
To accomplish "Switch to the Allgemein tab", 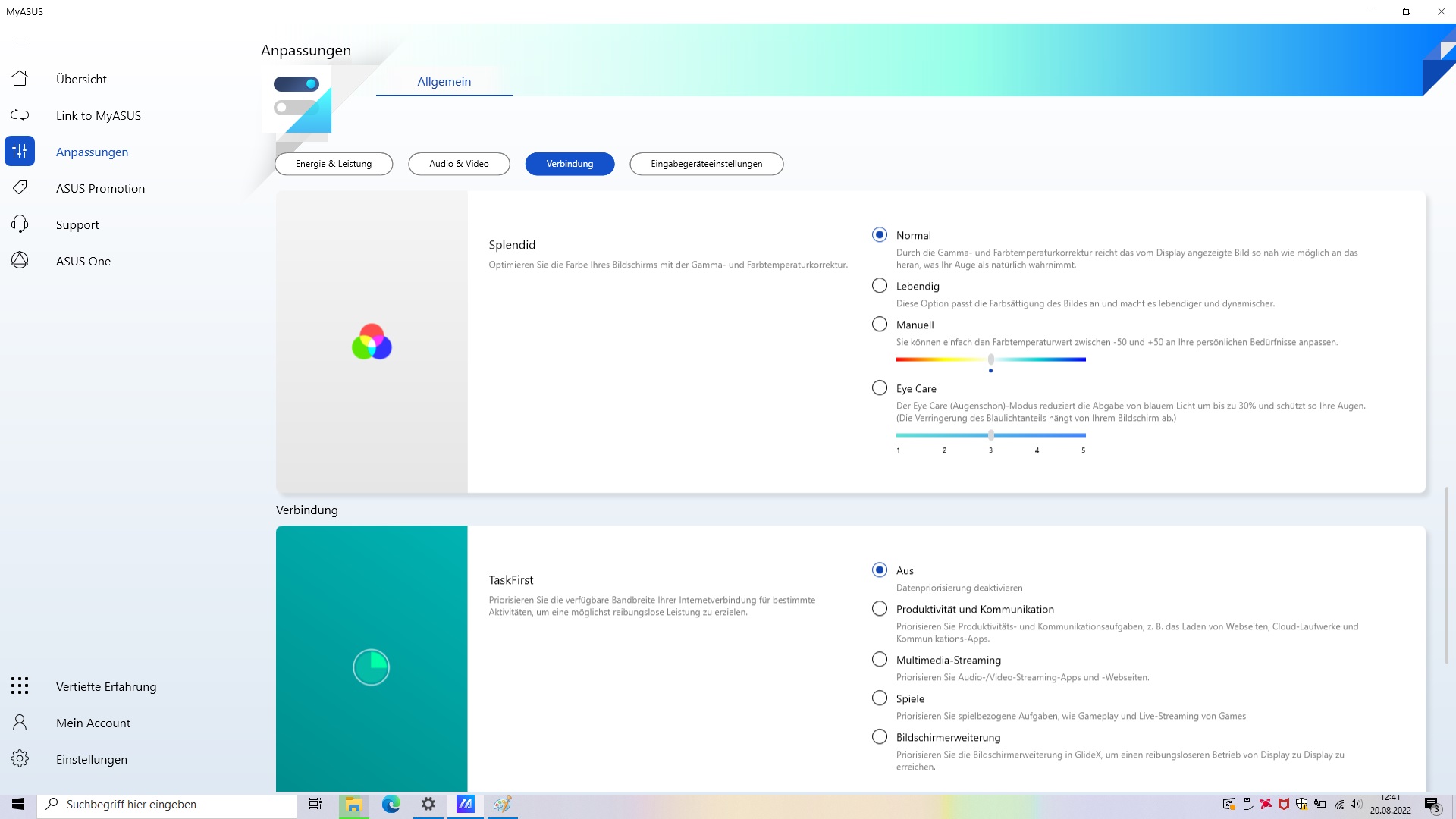I will point(444,82).
